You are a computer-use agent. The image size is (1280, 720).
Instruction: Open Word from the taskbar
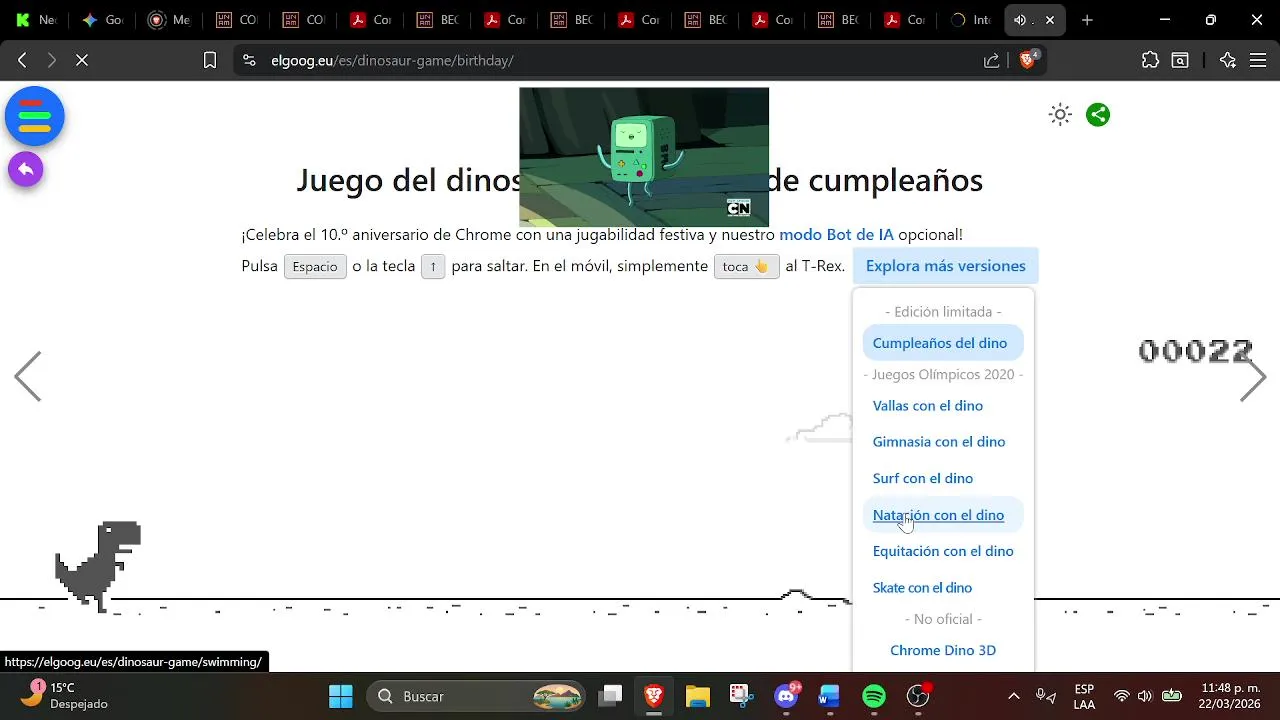coord(830,696)
